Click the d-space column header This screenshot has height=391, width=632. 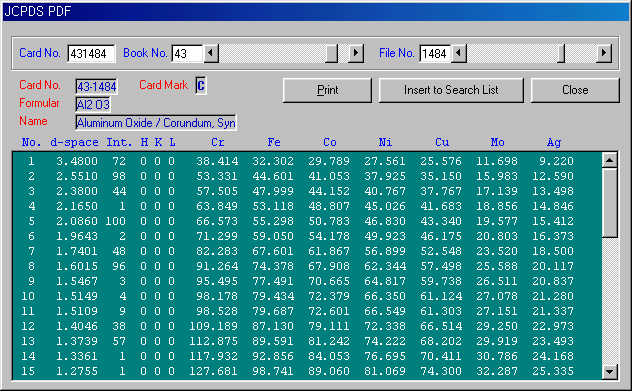pos(74,142)
